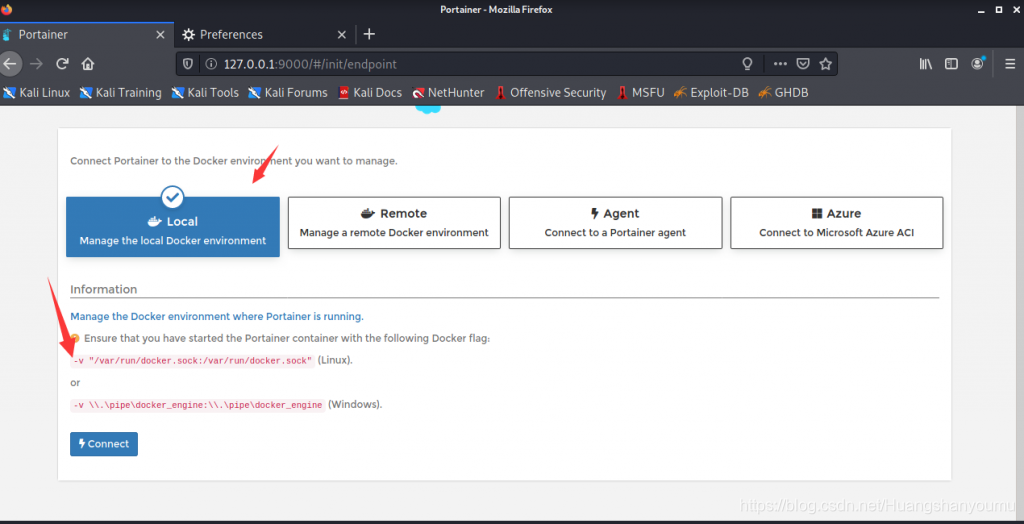Open the Firefox hamburger menu
This screenshot has height=524, width=1024.
point(1010,64)
